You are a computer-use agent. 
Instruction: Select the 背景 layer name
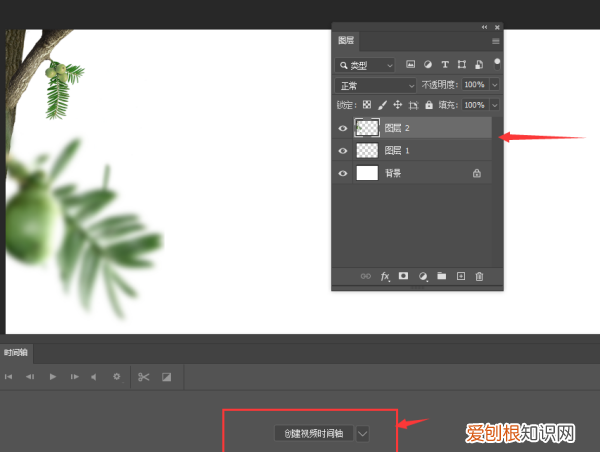pyautogui.click(x=393, y=173)
